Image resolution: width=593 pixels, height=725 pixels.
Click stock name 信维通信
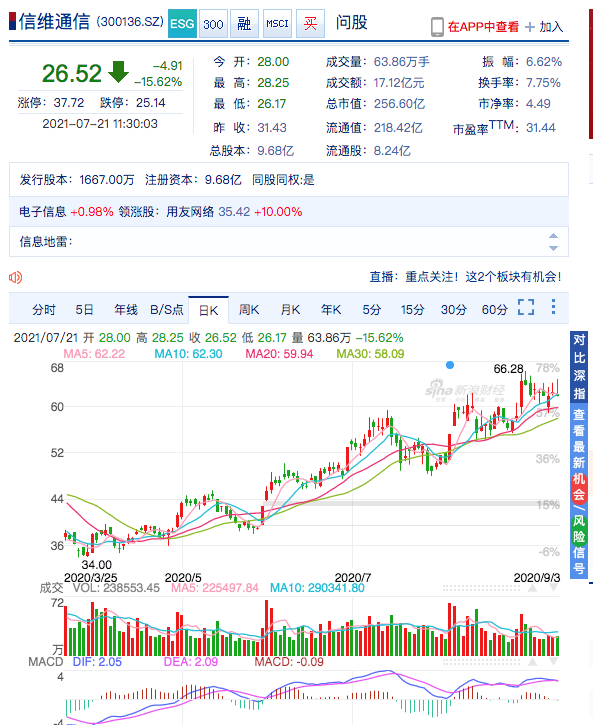pos(55,22)
